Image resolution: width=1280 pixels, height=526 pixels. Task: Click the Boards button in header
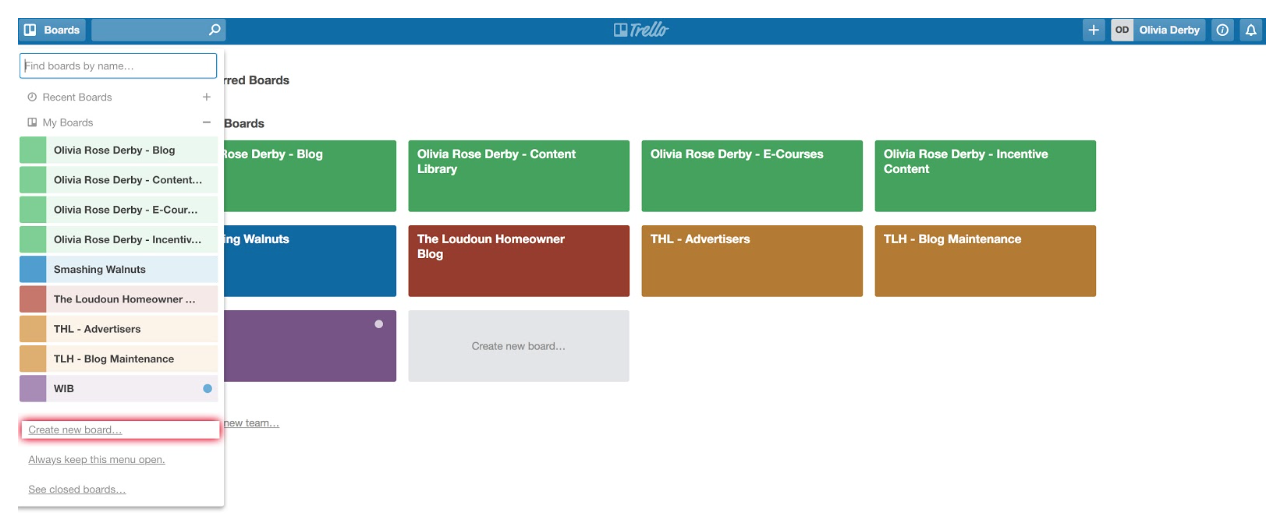point(52,30)
